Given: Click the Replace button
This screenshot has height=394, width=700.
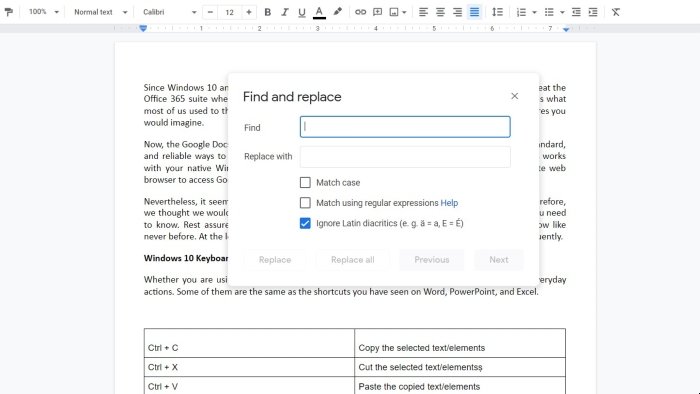Looking at the screenshot, I should click(x=275, y=260).
